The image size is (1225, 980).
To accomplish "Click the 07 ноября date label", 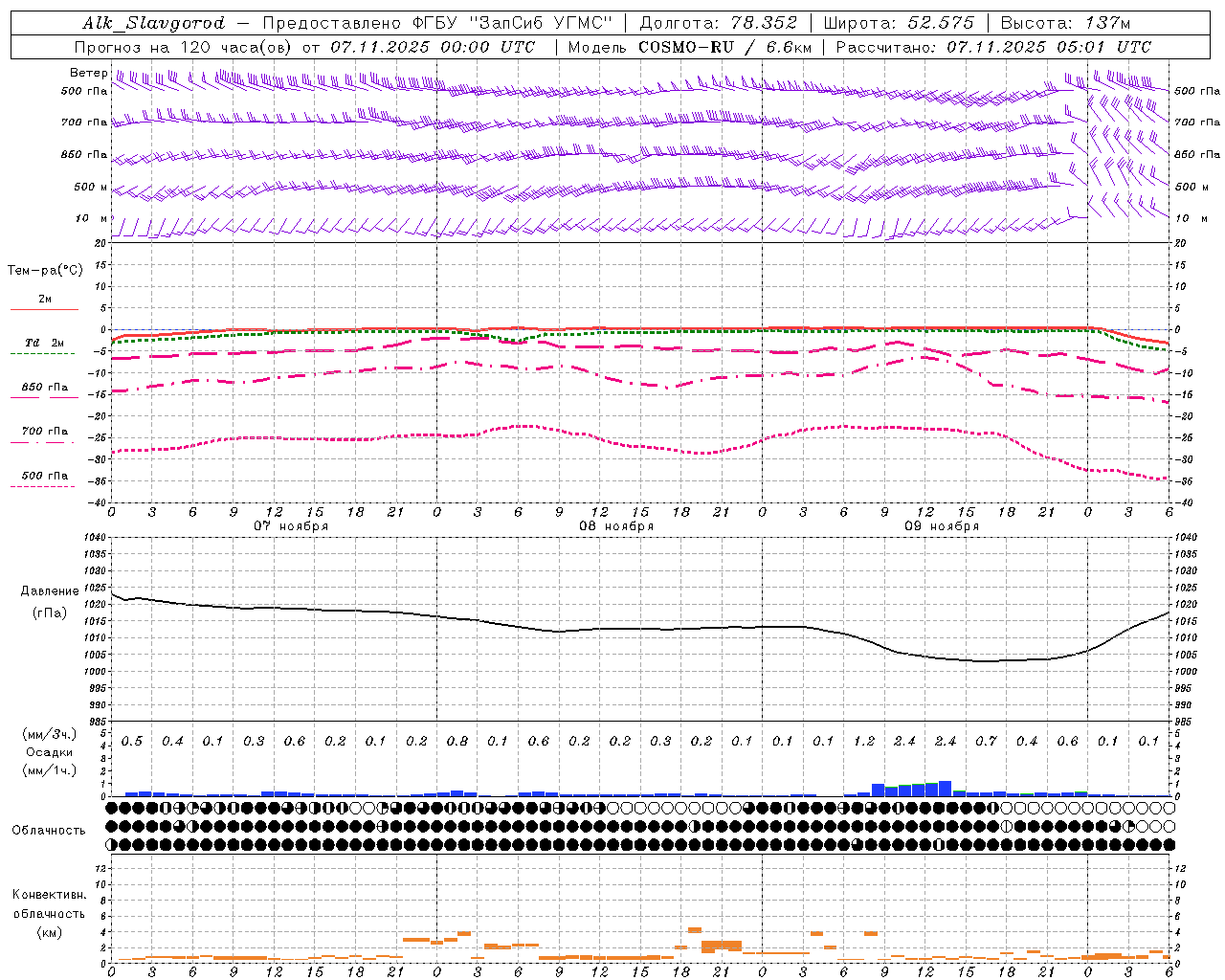I will 291,526.
